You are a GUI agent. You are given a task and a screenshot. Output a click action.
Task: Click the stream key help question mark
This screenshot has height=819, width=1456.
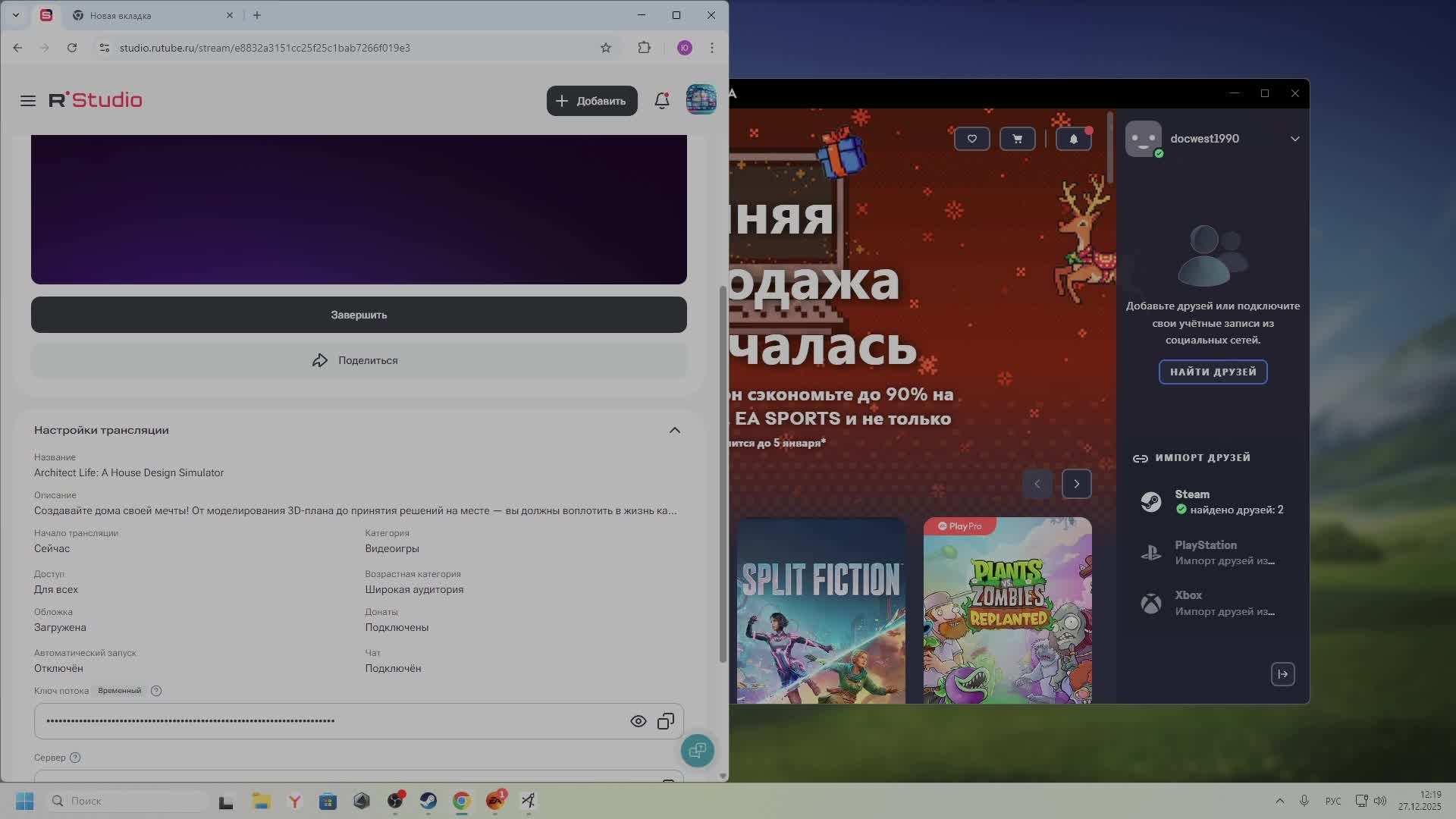click(156, 691)
